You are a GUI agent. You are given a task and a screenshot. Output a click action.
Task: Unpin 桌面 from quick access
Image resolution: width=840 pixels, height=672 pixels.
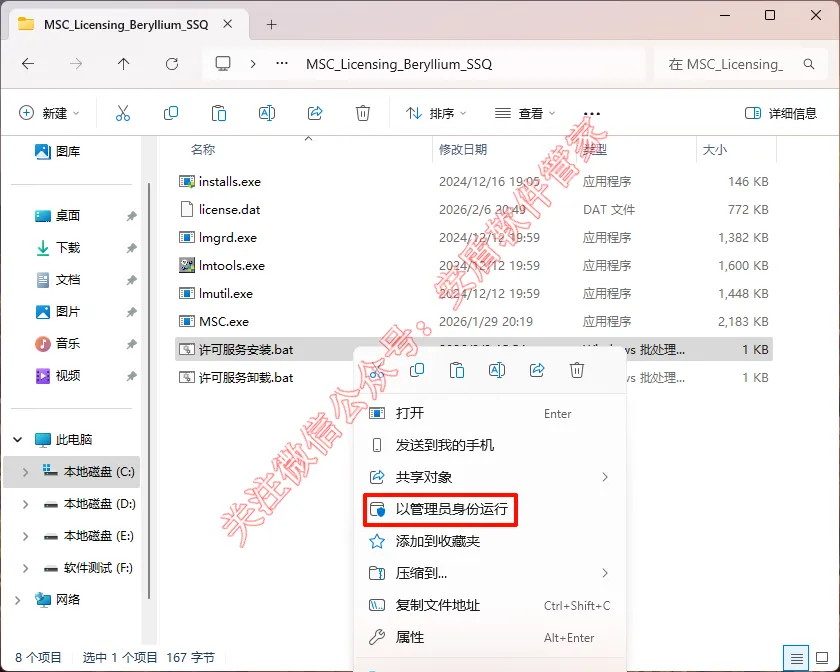pyautogui.click(x=131, y=216)
